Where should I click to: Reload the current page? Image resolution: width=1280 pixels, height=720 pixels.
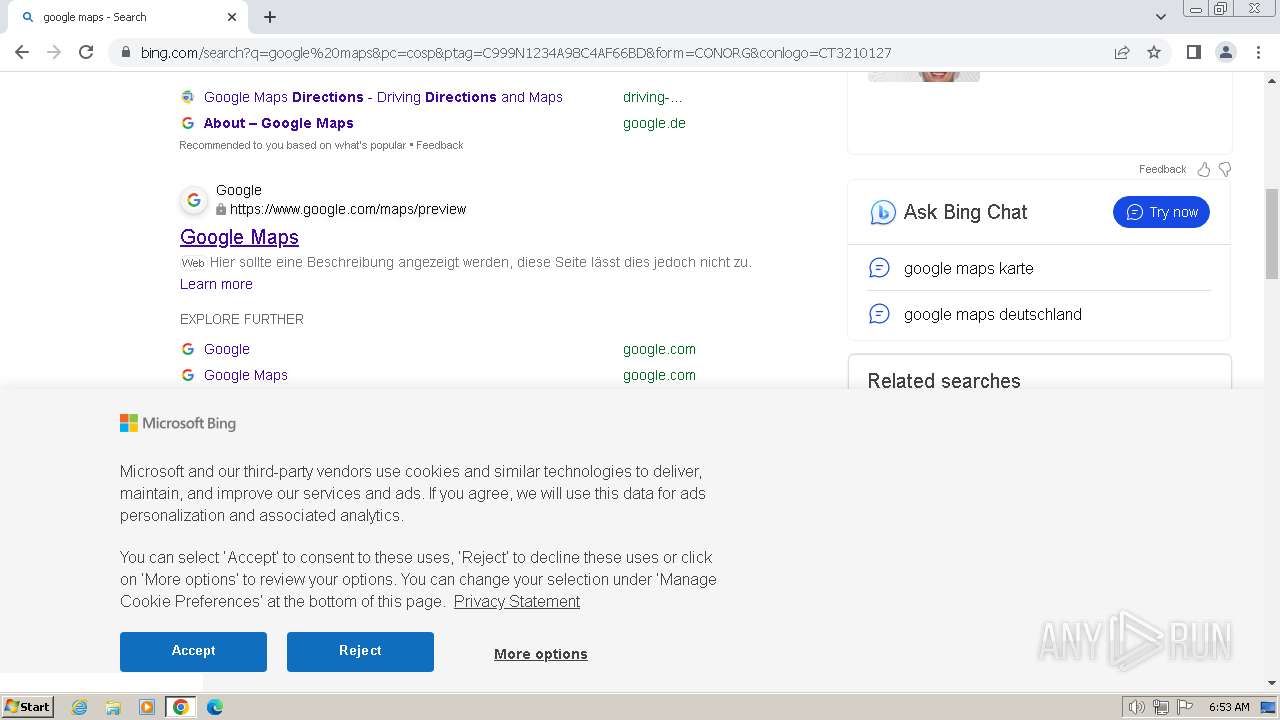pos(86,52)
